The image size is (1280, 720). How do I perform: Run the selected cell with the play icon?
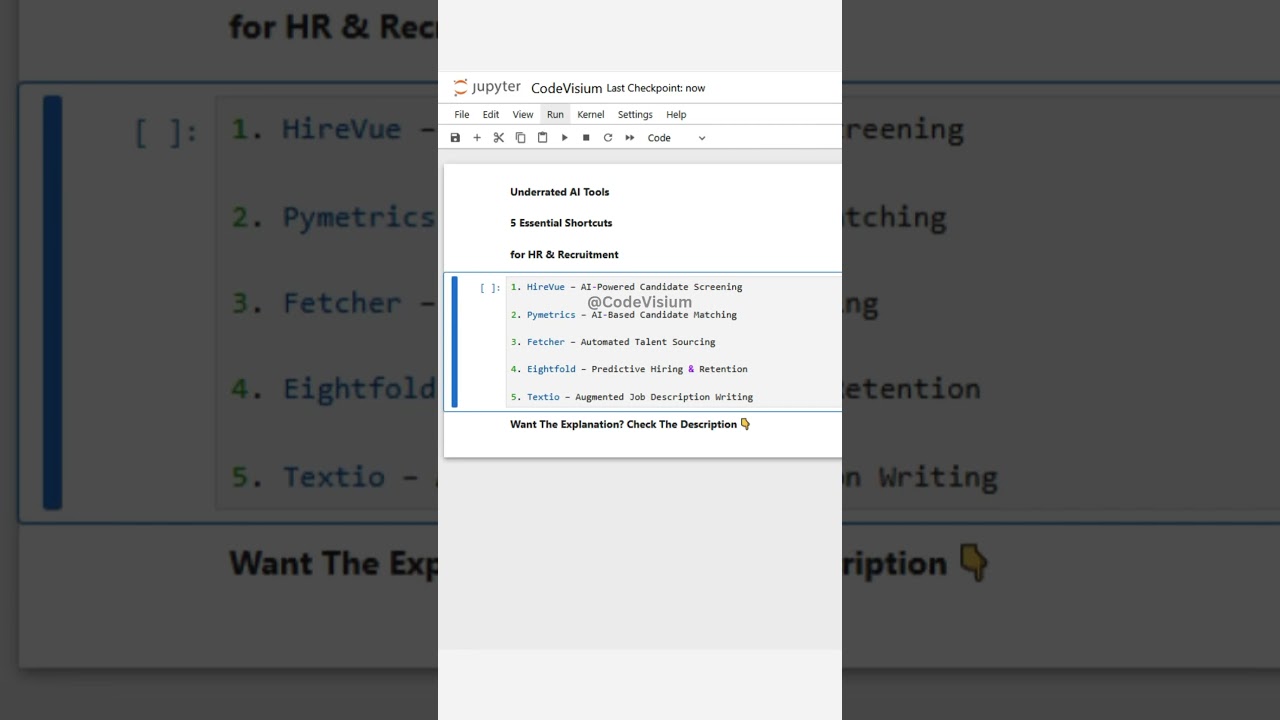point(564,138)
